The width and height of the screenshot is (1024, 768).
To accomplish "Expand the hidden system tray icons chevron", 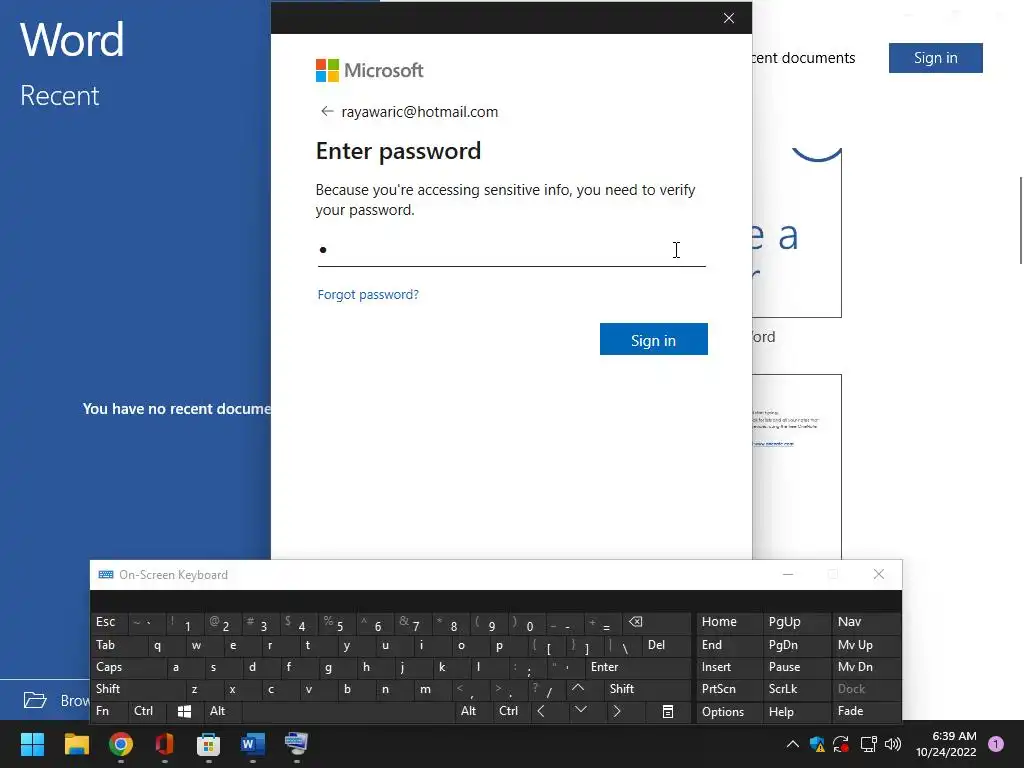I will (792, 744).
